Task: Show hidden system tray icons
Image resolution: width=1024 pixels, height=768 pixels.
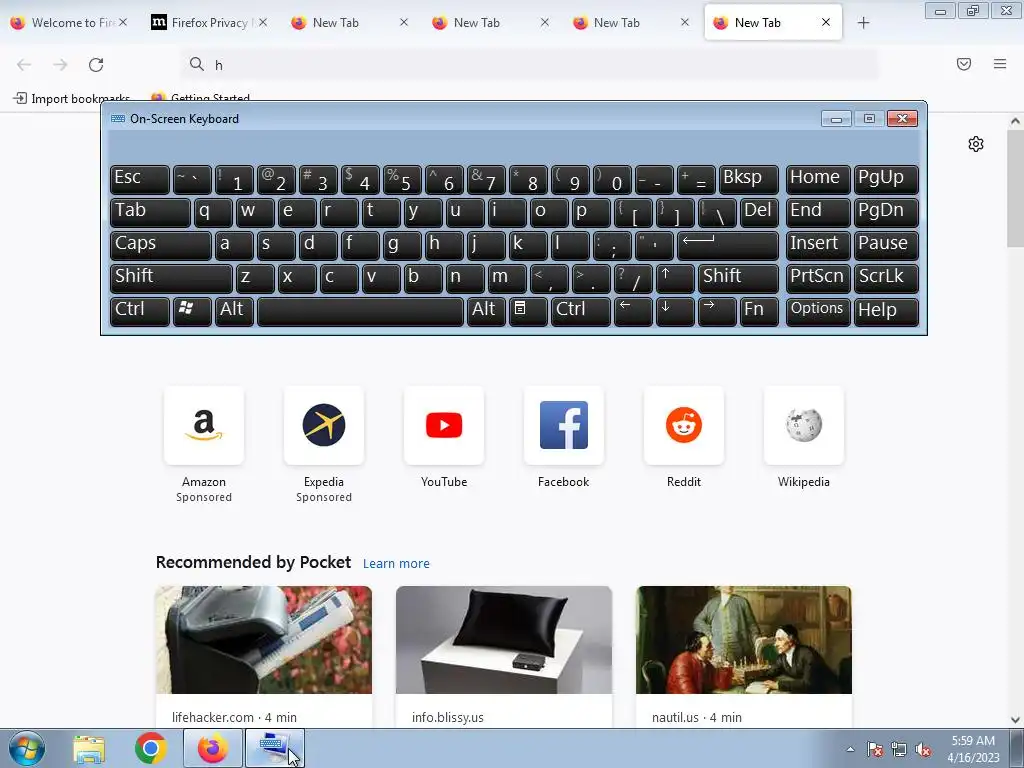Action: click(850, 750)
